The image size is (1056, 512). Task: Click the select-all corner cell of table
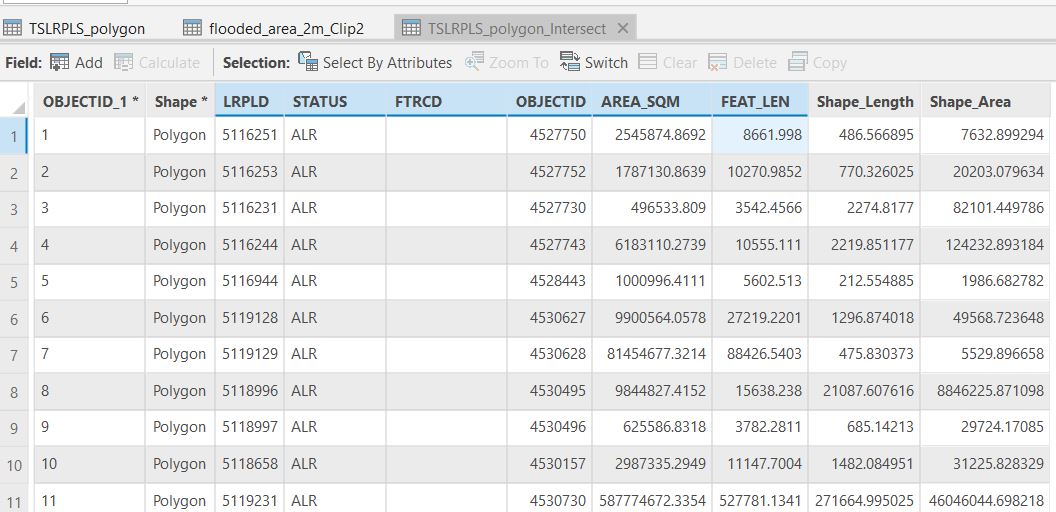[x=15, y=101]
